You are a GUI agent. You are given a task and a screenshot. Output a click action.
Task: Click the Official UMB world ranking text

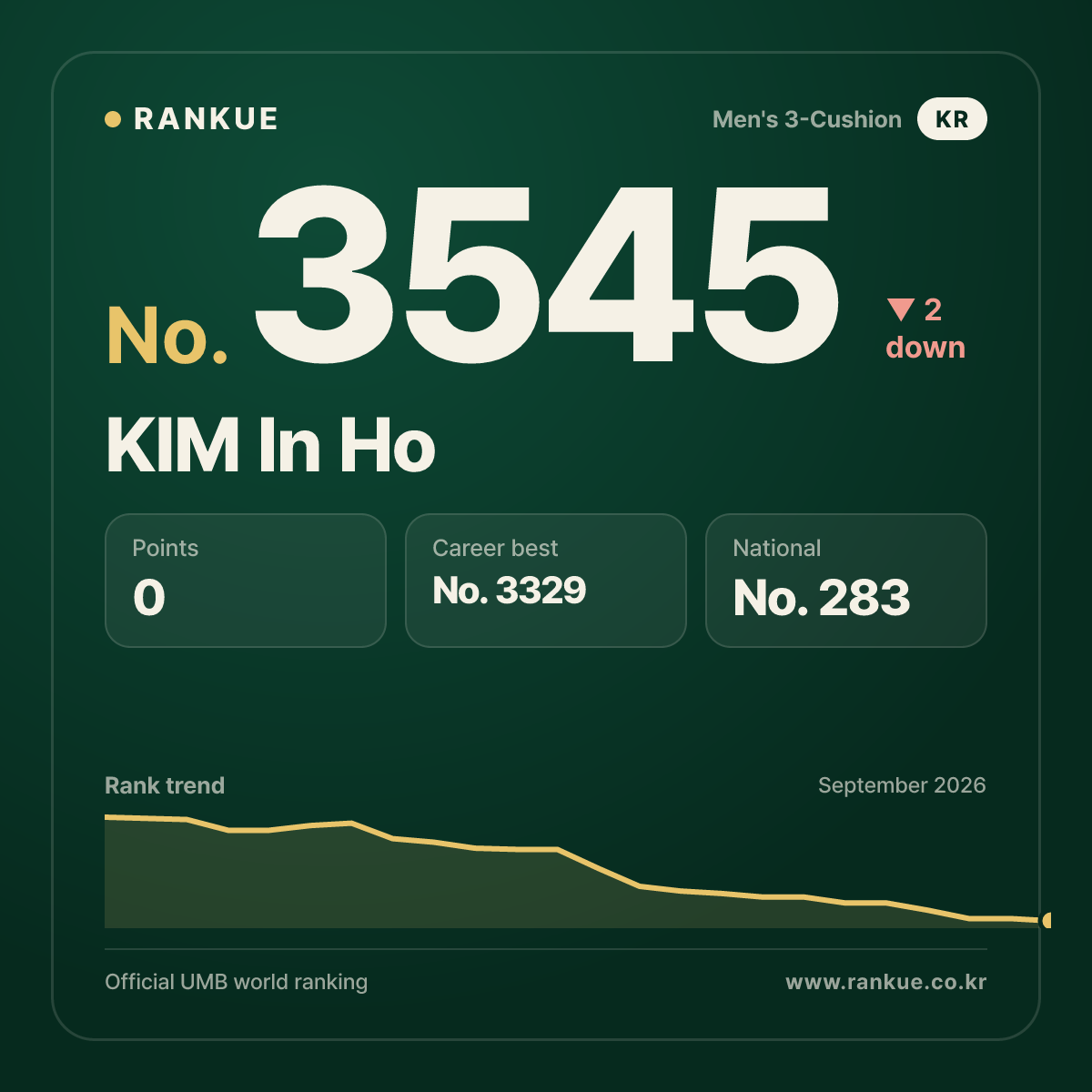(237, 982)
